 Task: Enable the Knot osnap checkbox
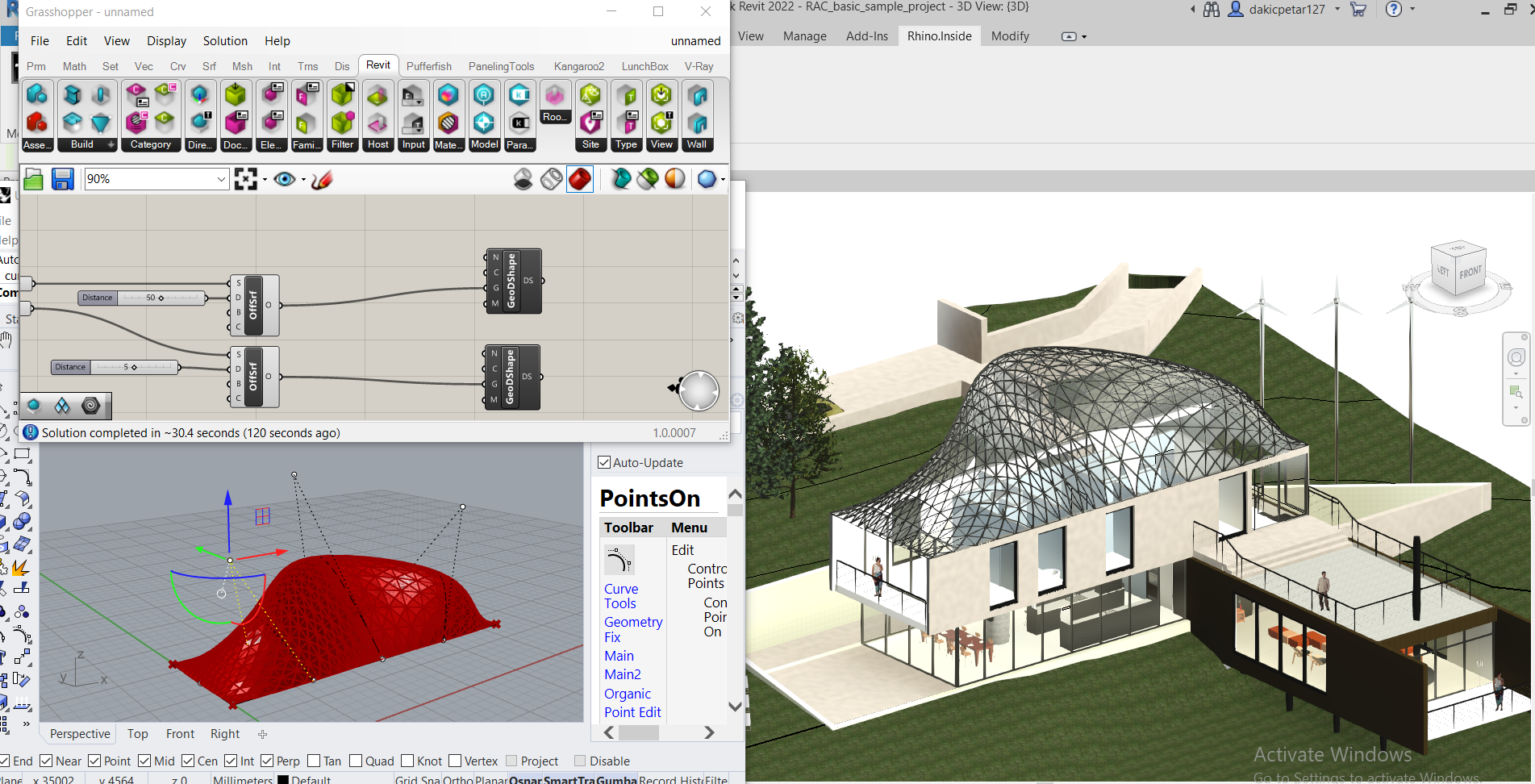coord(407,761)
